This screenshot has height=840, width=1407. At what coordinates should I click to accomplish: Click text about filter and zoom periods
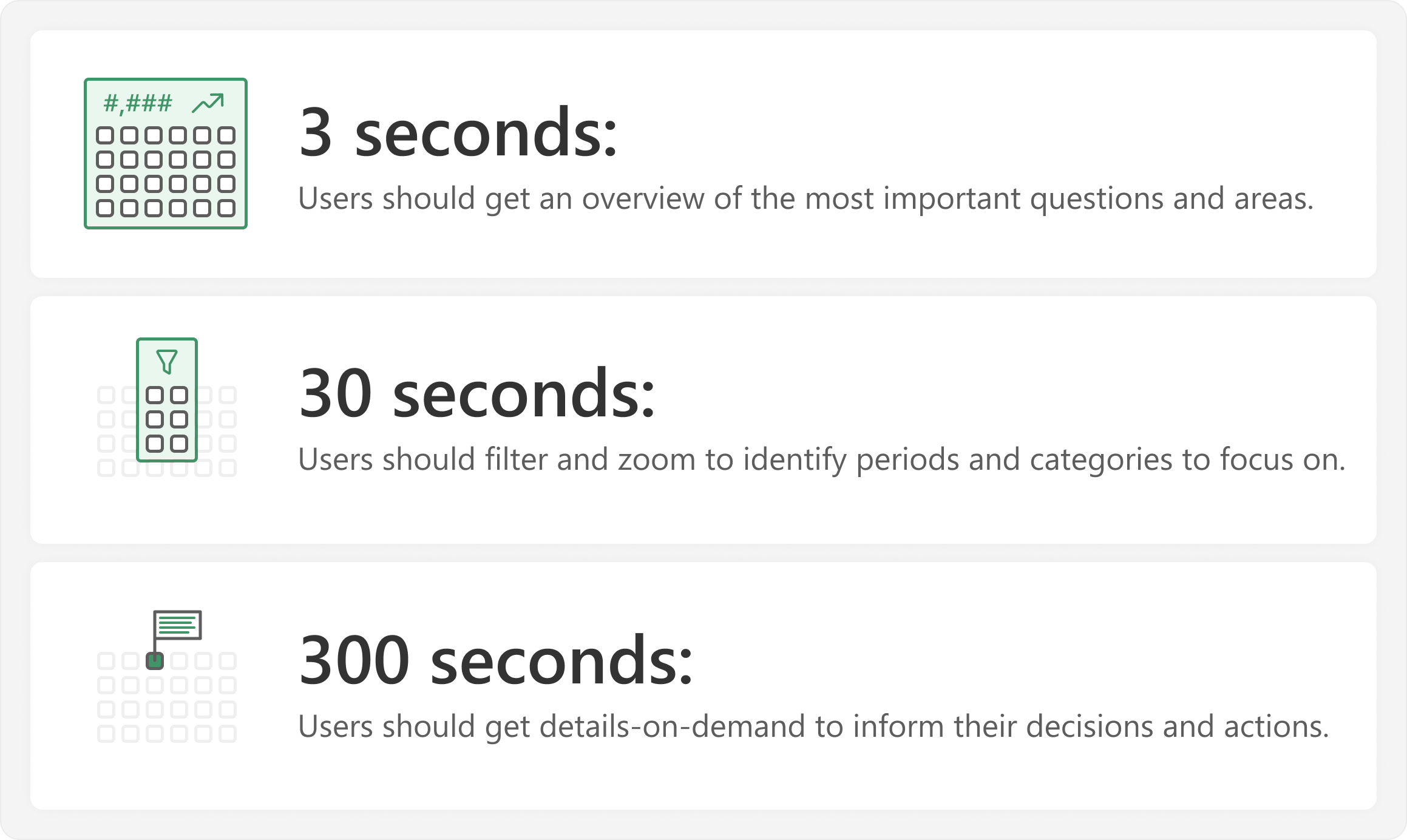coord(822,459)
